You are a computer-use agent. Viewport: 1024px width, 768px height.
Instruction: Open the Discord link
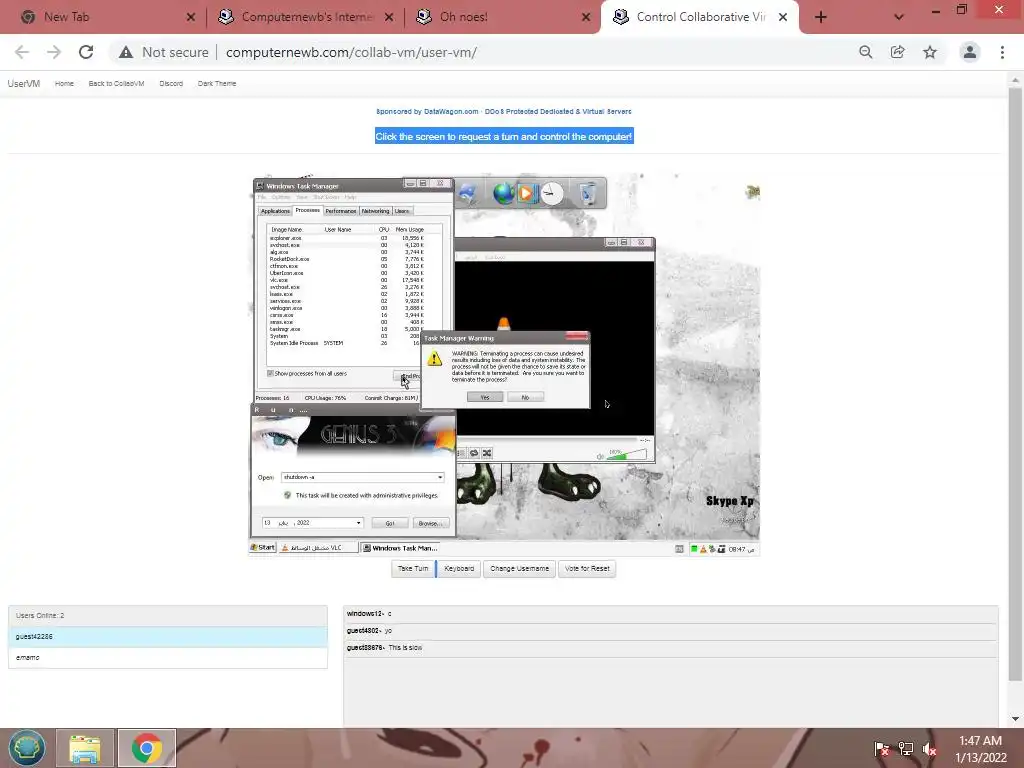click(171, 84)
